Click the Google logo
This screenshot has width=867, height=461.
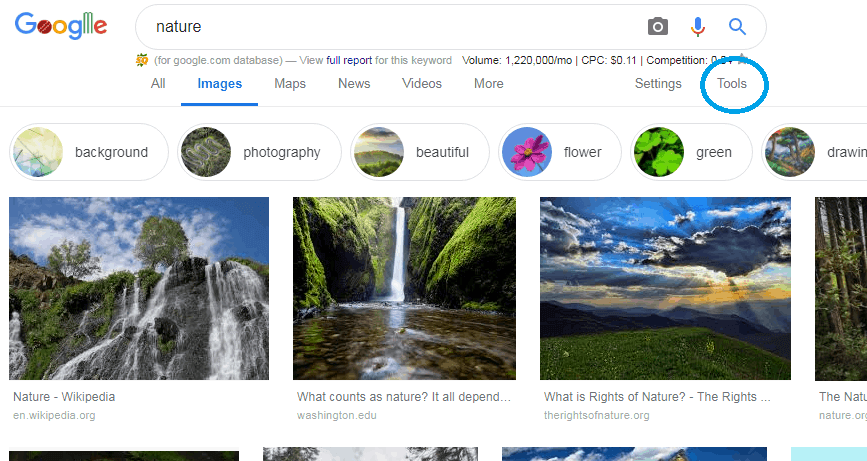coord(61,26)
